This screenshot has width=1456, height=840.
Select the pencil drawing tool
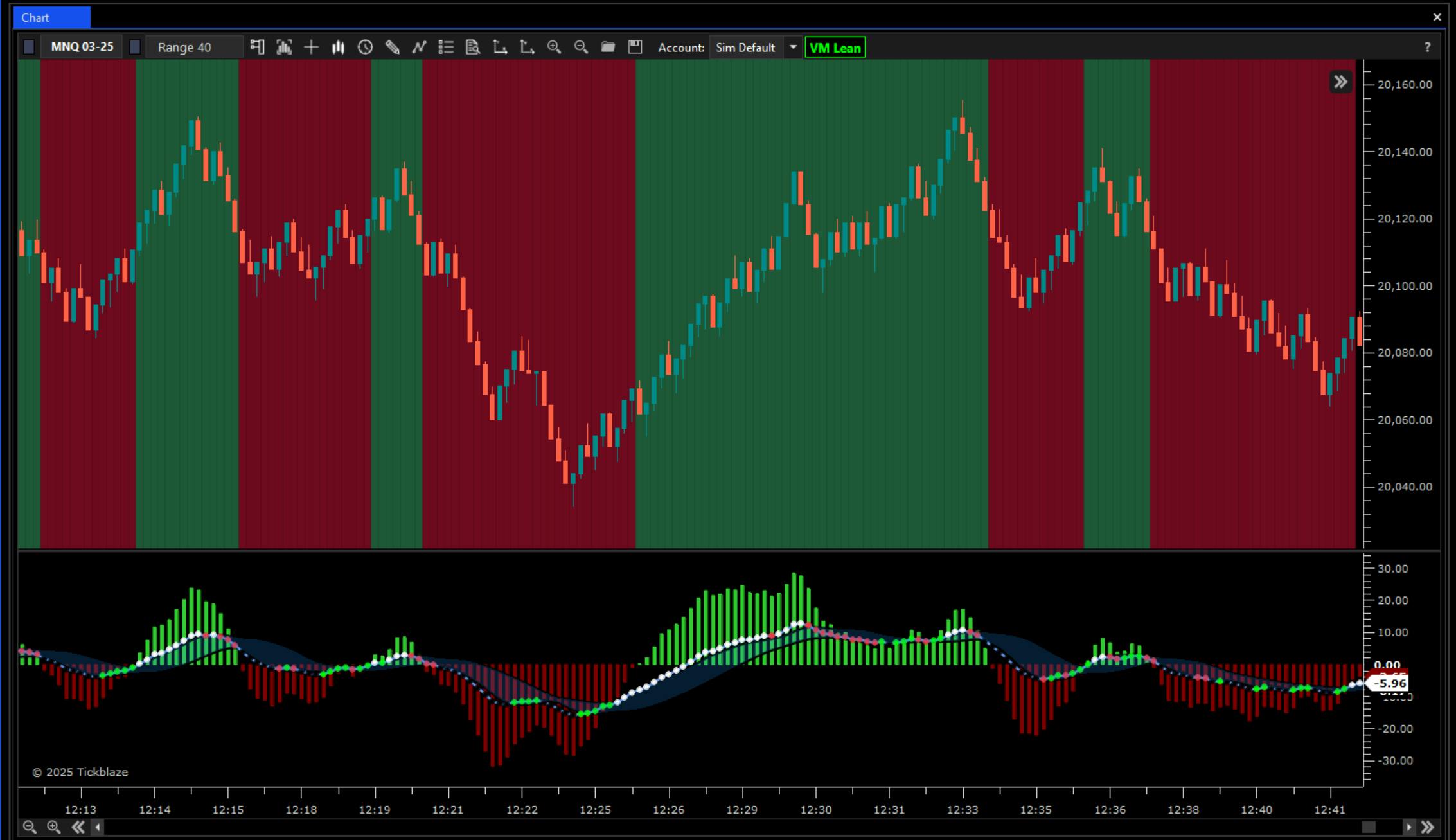(392, 47)
